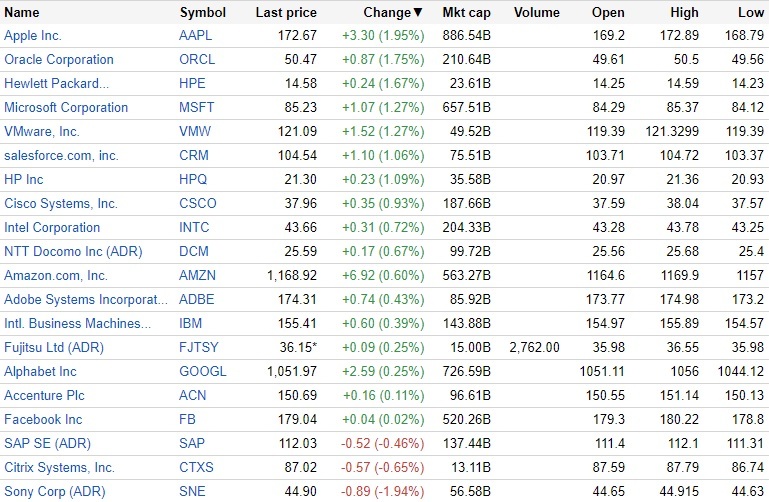Image resolution: width=769 pixels, height=502 pixels.
Task: Click the Mkt cap column header
Action: pos(466,13)
